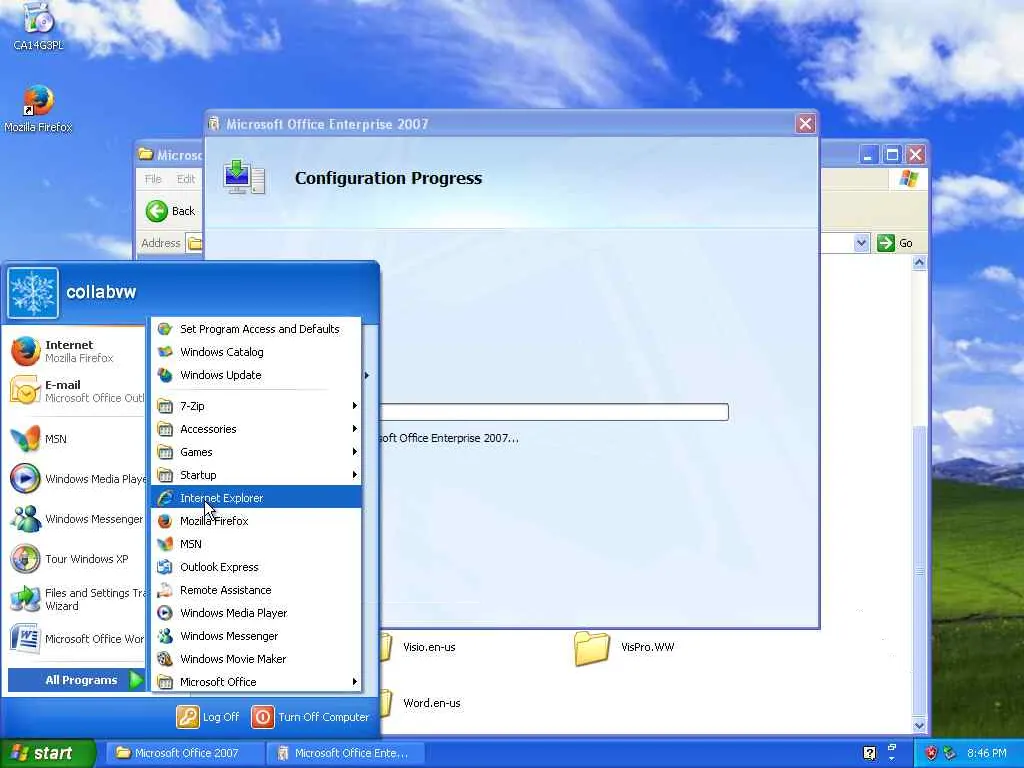Expand the Microsoft Office program group
This screenshot has height=768, width=1024.
(x=256, y=681)
